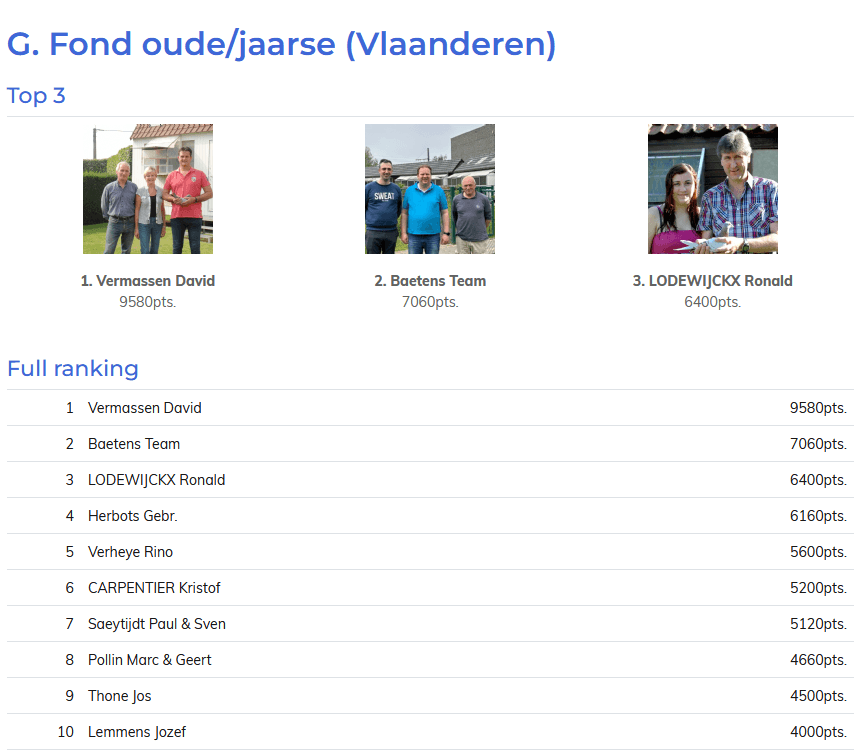Click Pollin Marc & Geert entry
The height and width of the screenshot is (751, 861).
(150, 660)
